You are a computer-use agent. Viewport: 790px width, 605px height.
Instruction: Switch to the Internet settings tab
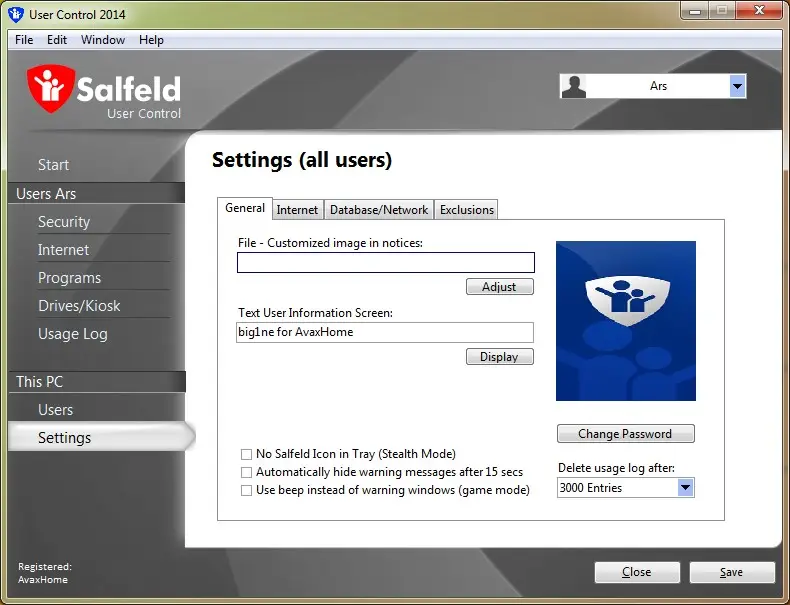[x=297, y=210]
